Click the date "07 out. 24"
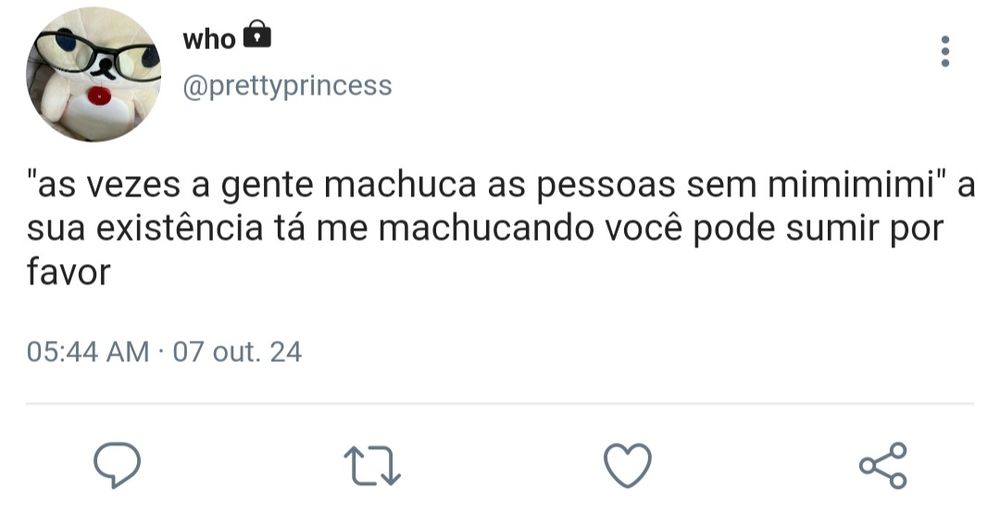 (x=237, y=352)
